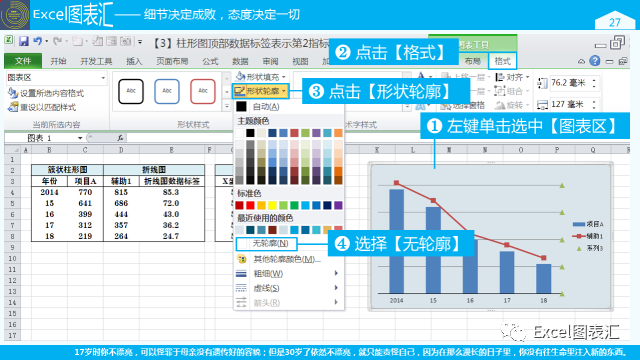Expand the 虚线 submenu

(289, 288)
